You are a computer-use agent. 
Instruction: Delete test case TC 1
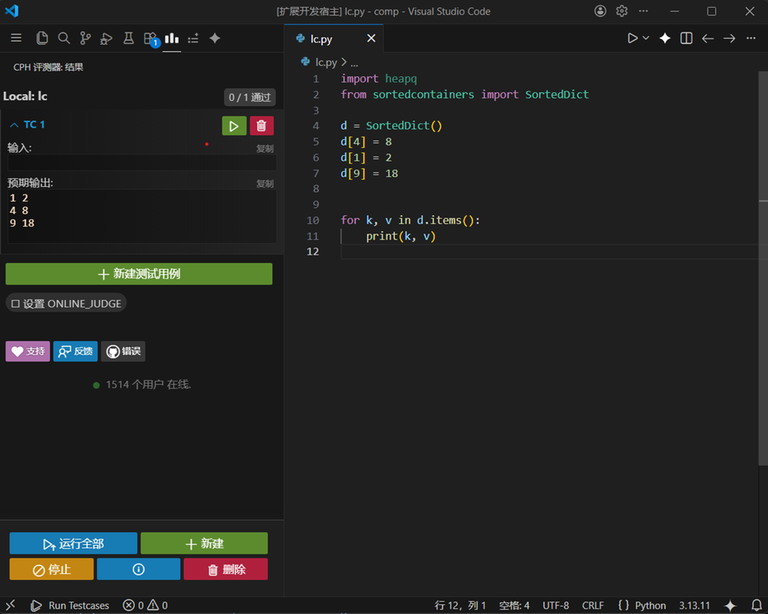262,126
